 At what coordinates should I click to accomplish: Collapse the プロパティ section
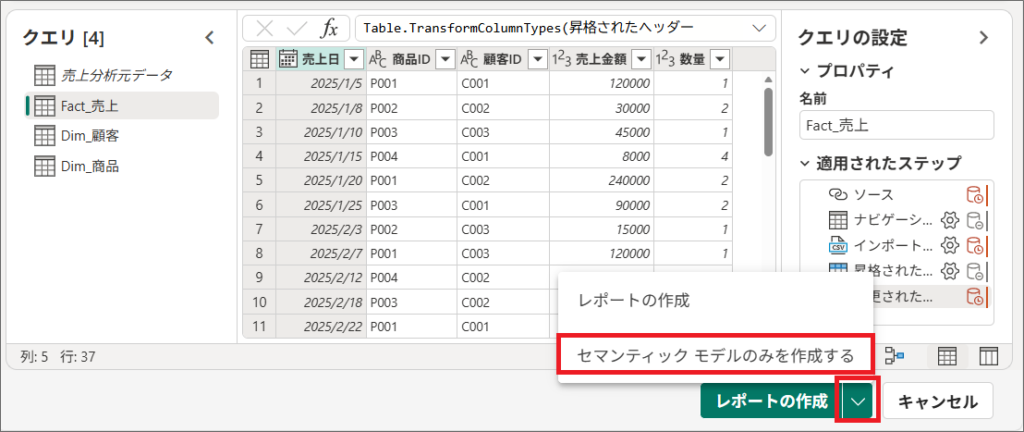point(806,71)
